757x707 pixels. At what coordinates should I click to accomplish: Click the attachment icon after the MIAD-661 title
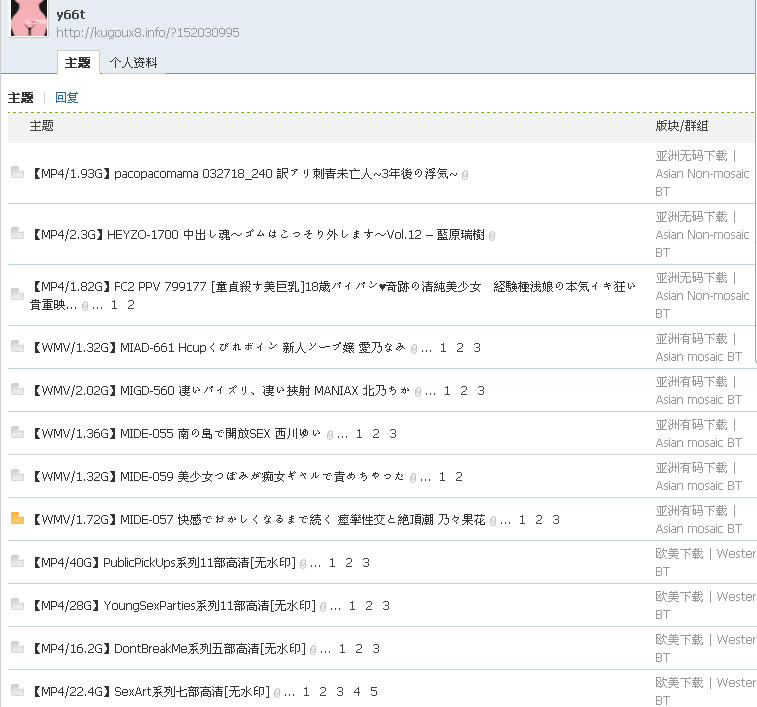[x=414, y=349]
